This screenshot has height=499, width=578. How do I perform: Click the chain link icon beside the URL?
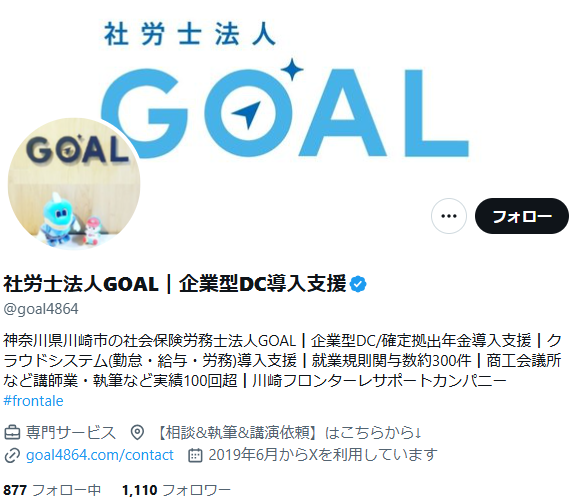click(x=12, y=455)
